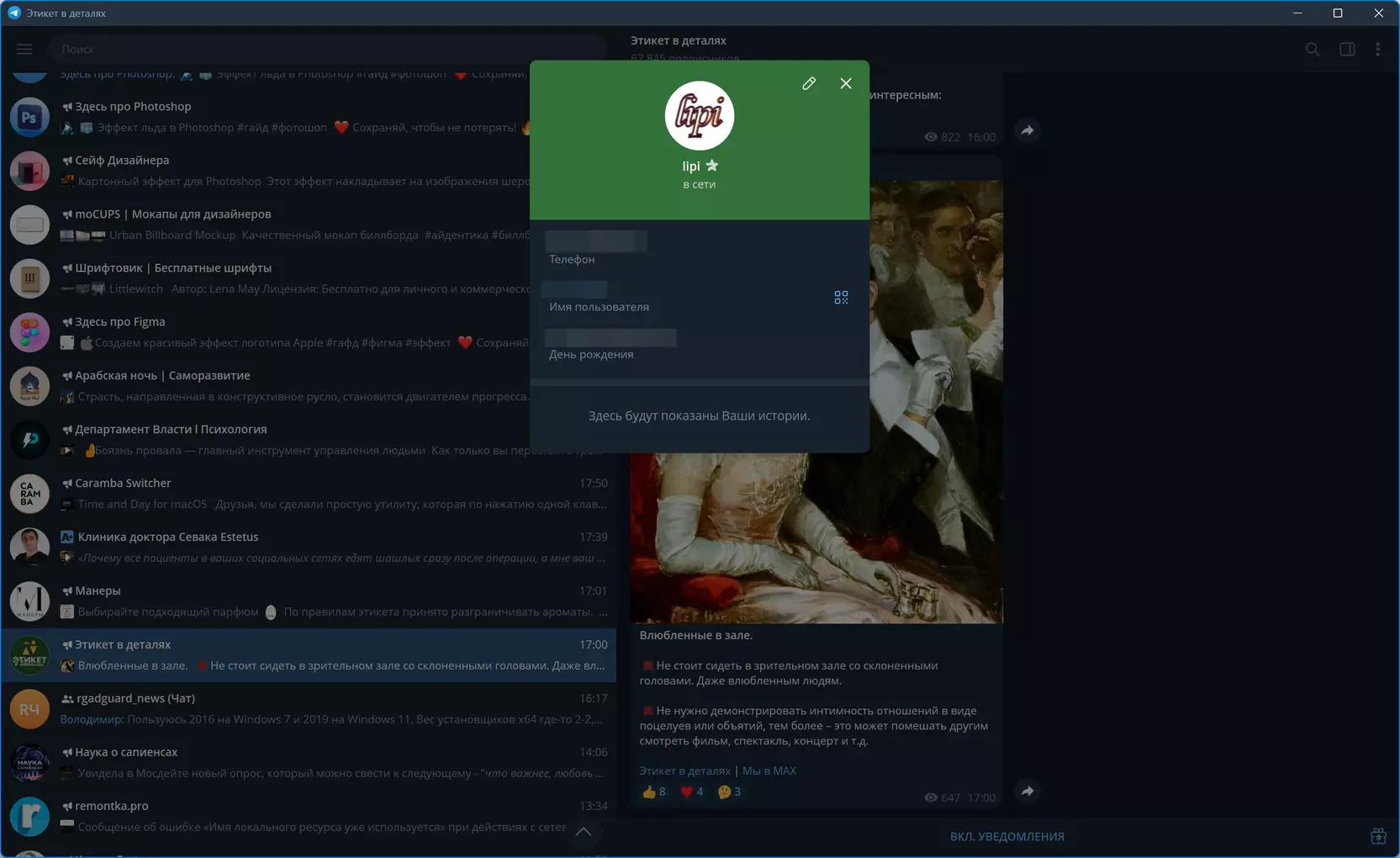
Task: Open Caramba Switcher channel
Action: (x=309, y=494)
